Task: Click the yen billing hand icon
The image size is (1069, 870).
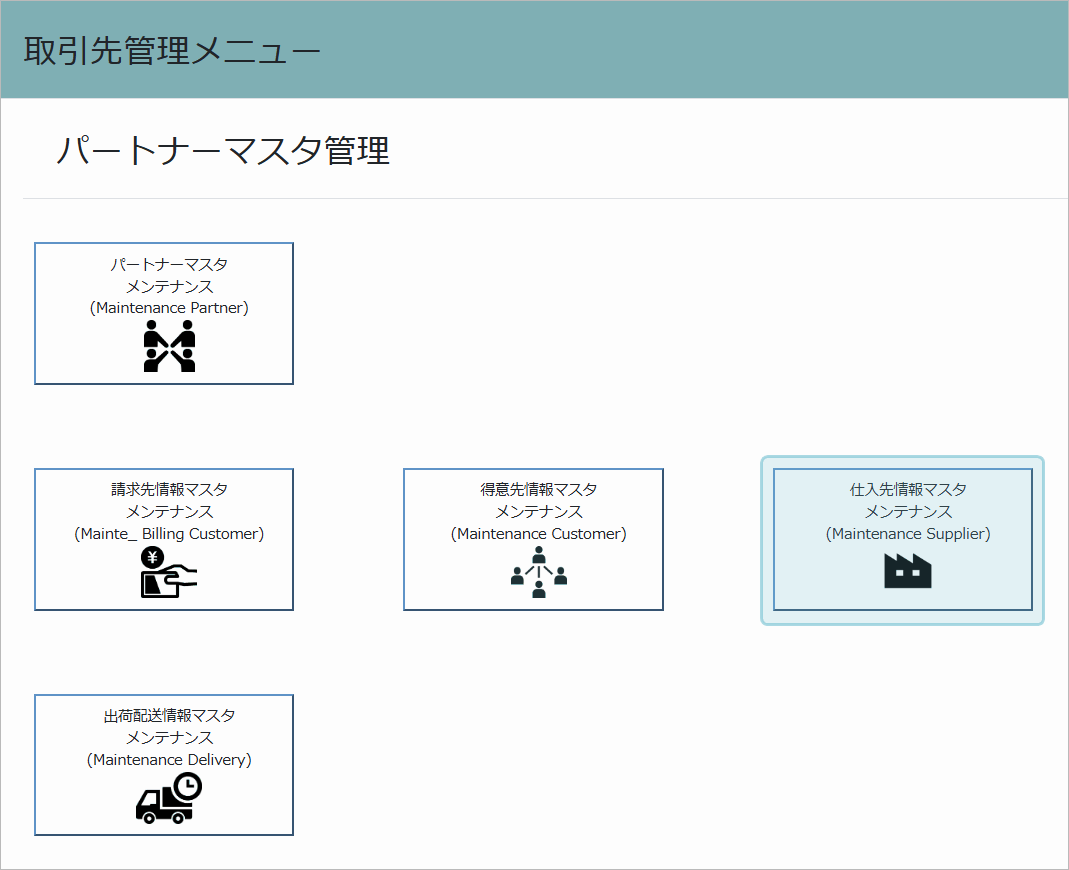Action: 168,573
